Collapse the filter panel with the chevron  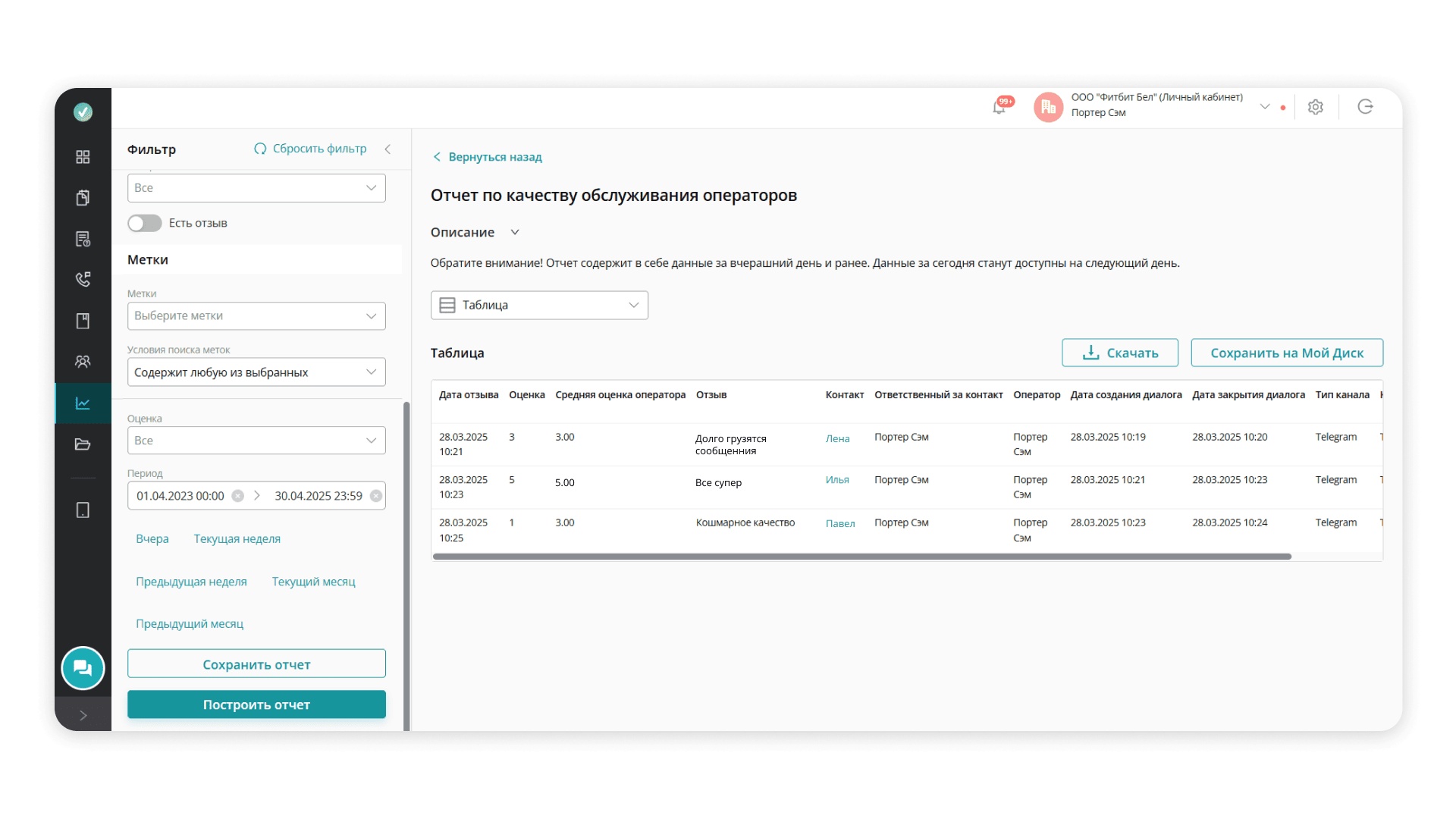388,149
